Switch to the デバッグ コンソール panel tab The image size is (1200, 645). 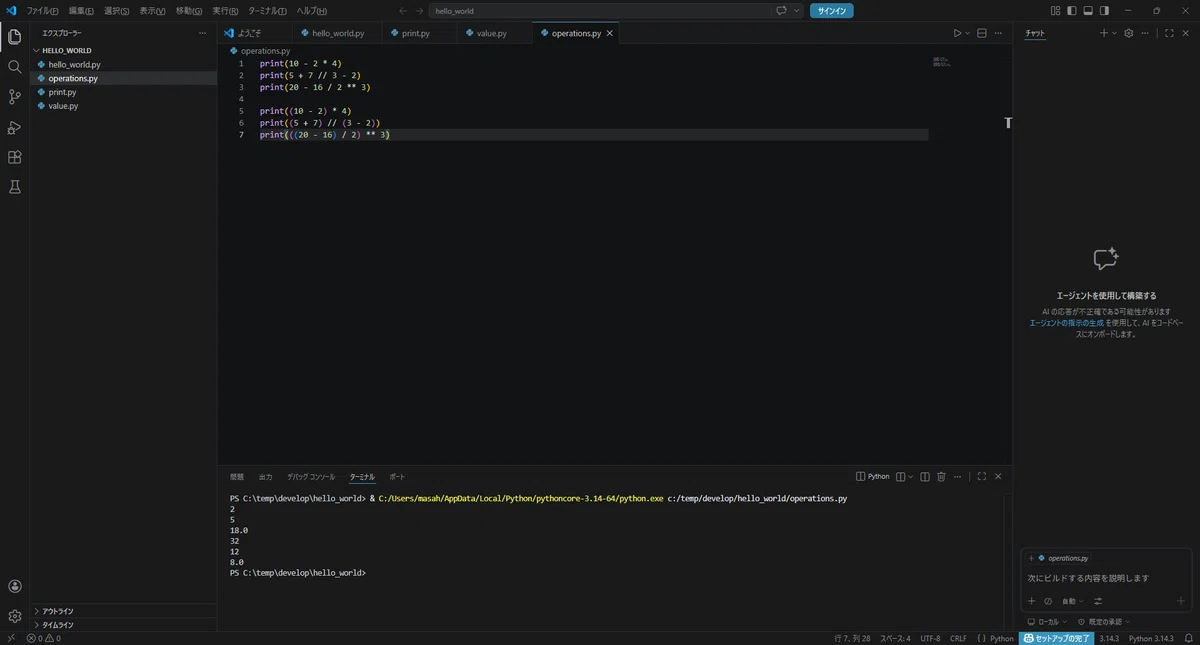[x=311, y=477]
